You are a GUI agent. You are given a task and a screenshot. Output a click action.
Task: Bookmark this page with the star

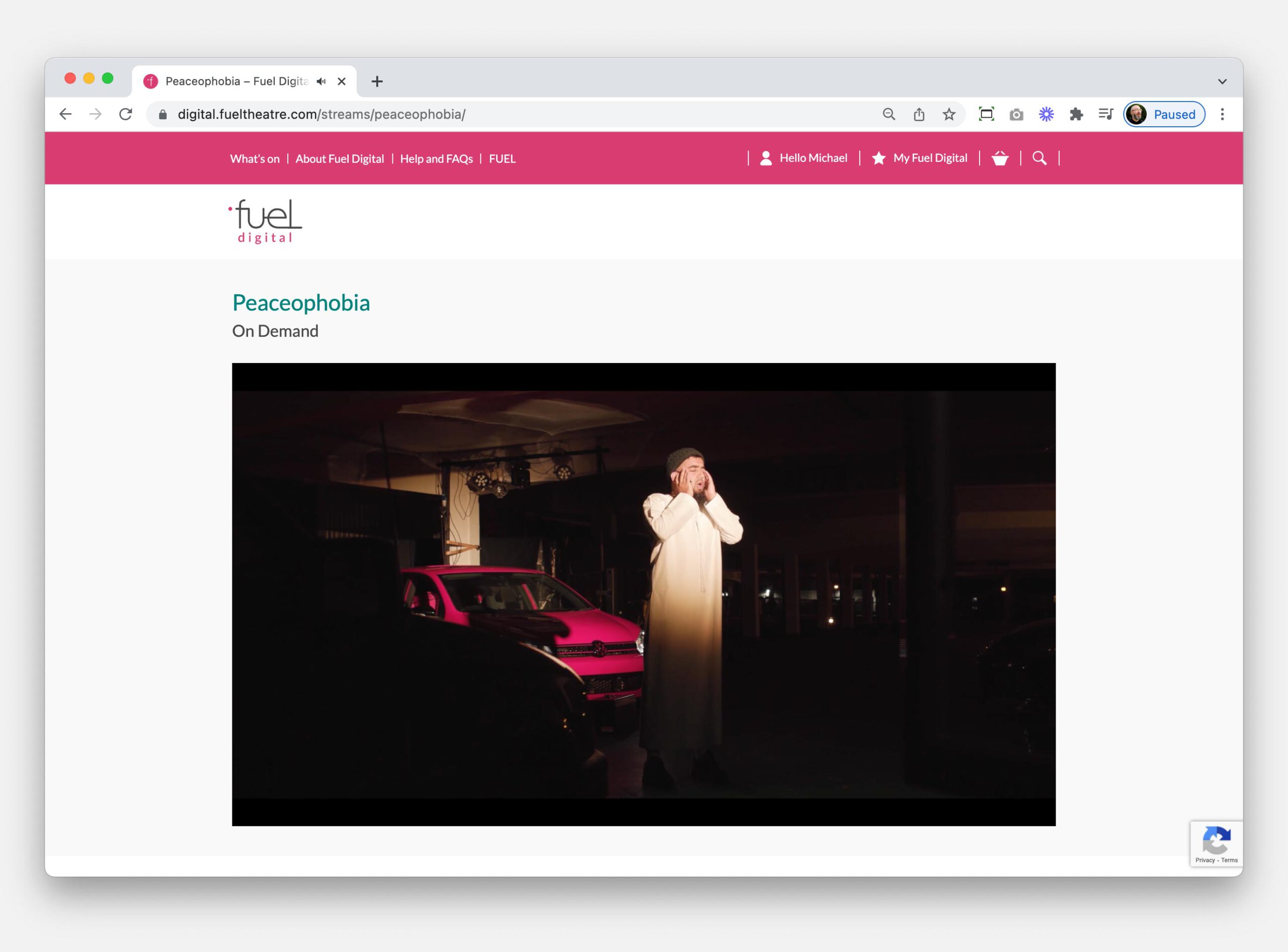click(949, 114)
